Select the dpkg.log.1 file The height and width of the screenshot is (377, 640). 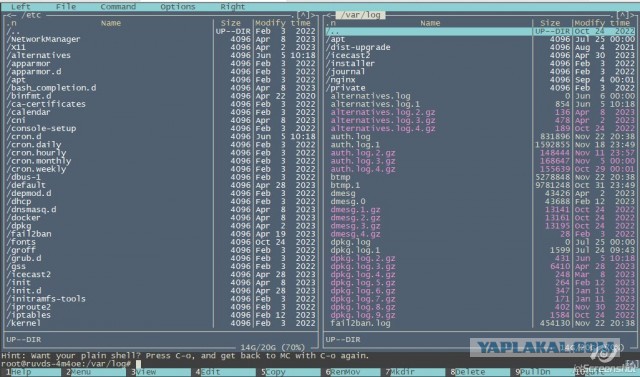(x=480, y=250)
